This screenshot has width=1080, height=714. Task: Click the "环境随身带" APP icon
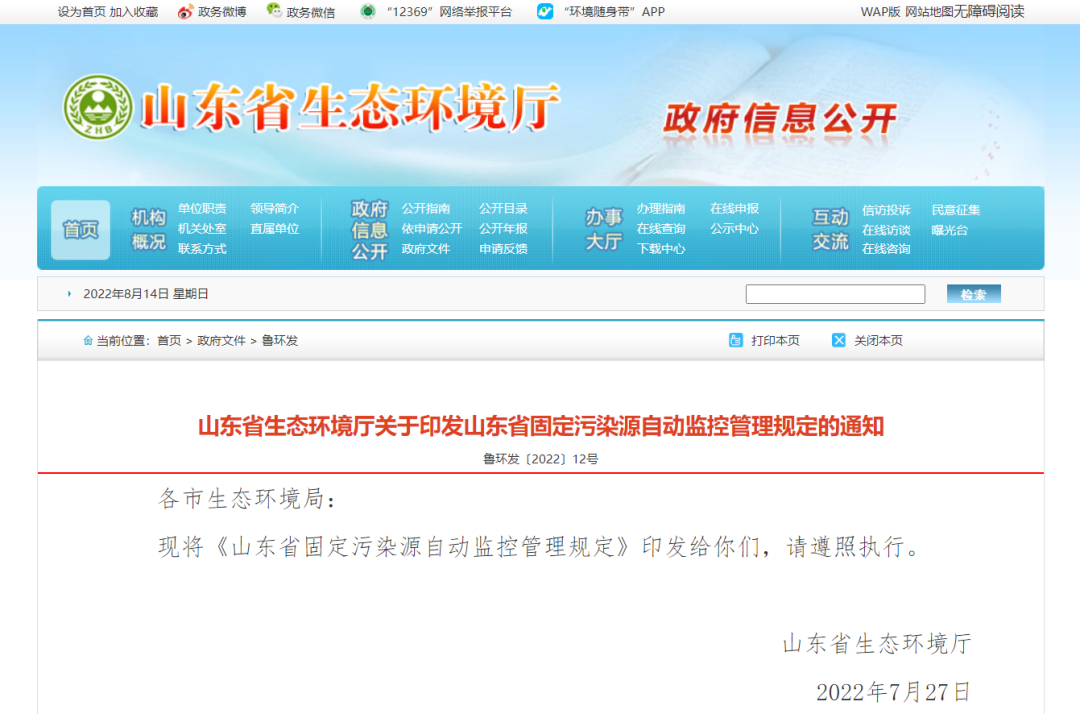click(545, 12)
